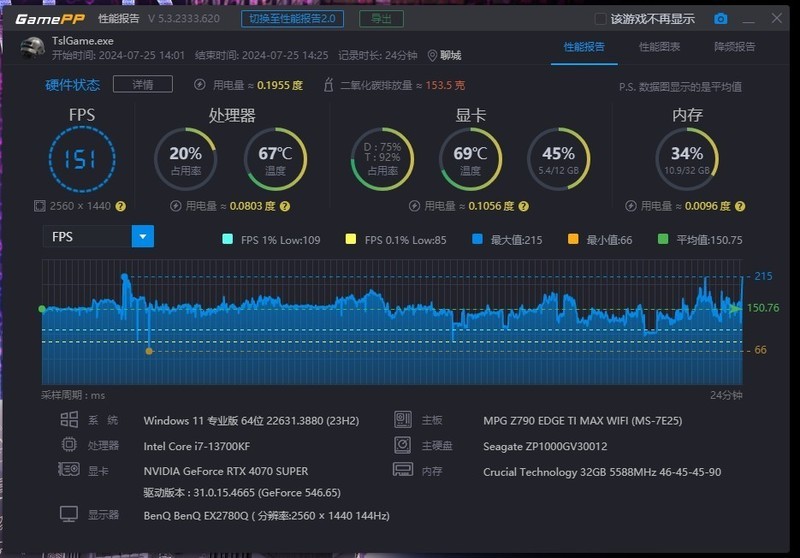Click the 驱动版本 31.0.15.4665 driver text
This screenshot has height=558, width=800.
pyautogui.click(x=242, y=493)
